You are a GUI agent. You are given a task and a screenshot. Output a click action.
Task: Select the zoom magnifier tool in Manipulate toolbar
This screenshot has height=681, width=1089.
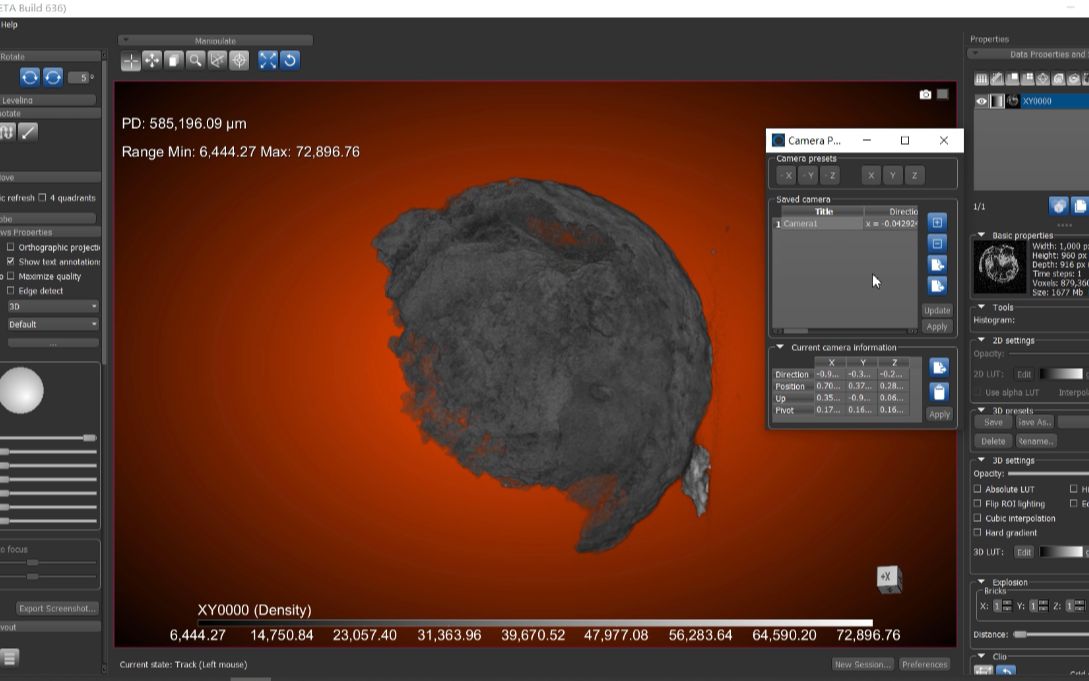pos(195,61)
